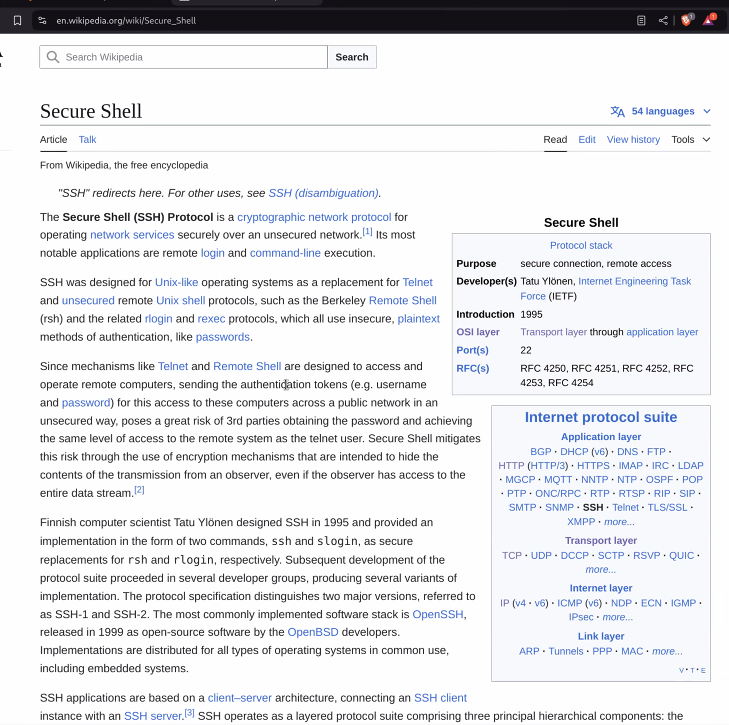Image resolution: width=729 pixels, height=725 pixels.
Task: Open Transport layer heading in sidebar
Action: coord(601,540)
